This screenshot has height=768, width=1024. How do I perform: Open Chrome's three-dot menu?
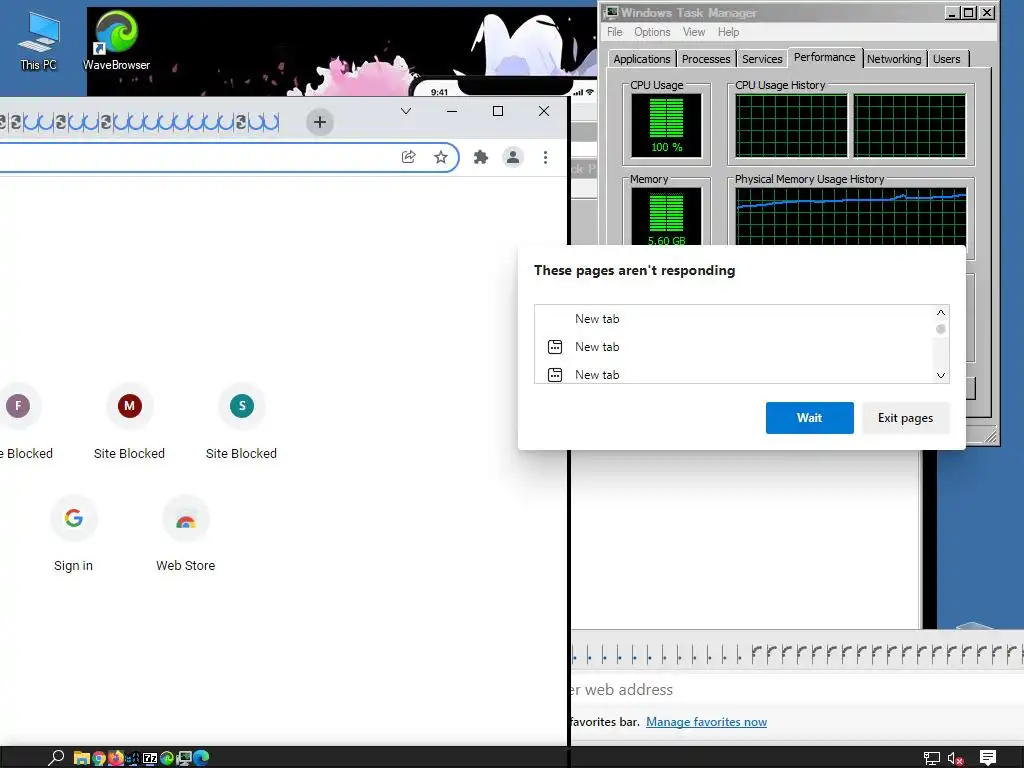point(545,157)
